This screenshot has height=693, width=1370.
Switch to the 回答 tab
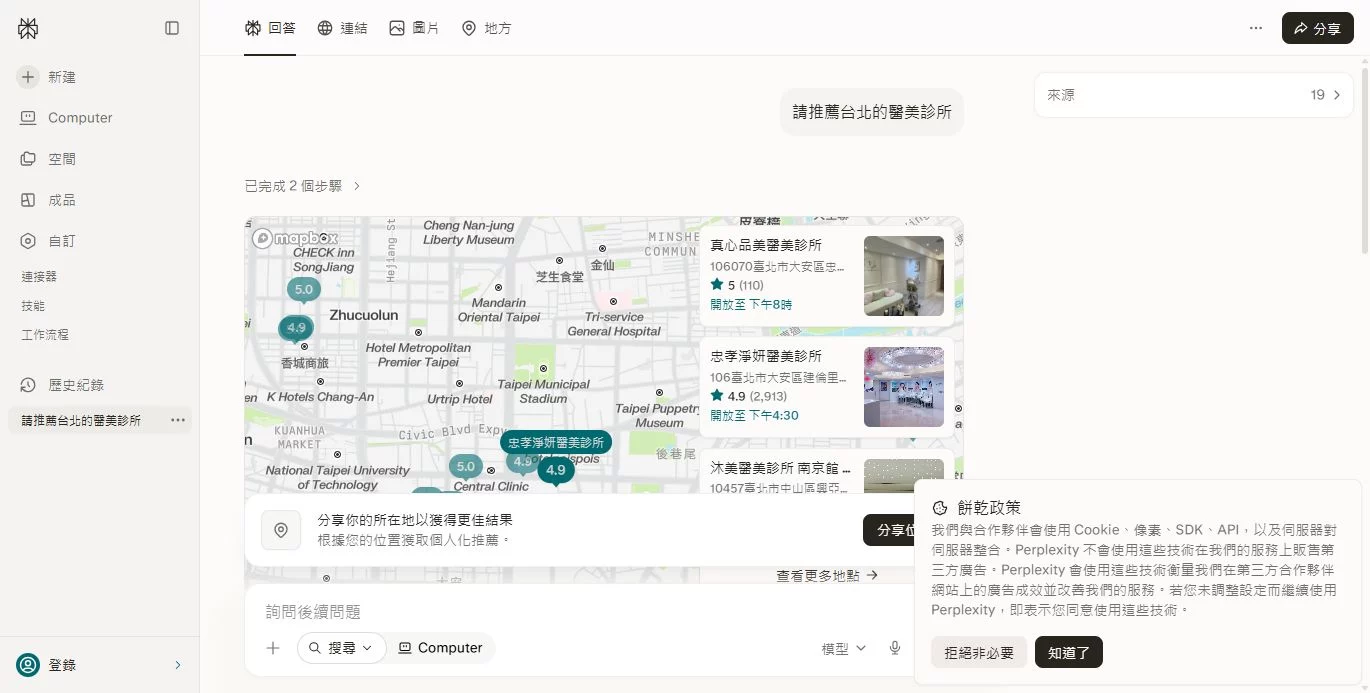tap(270, 28)
